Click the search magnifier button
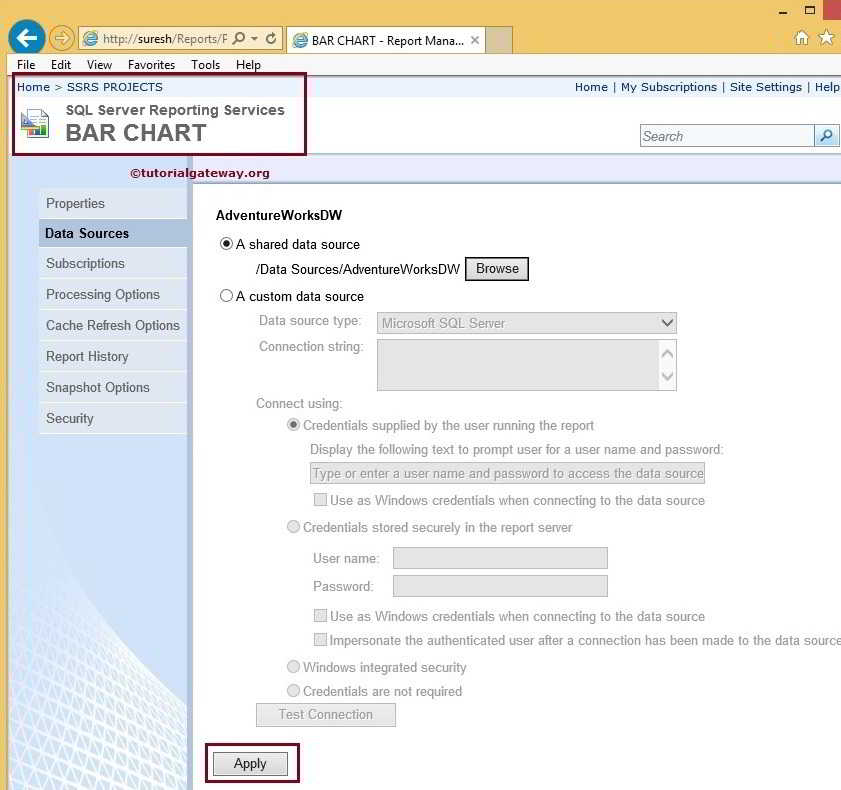 coord(827,135)
